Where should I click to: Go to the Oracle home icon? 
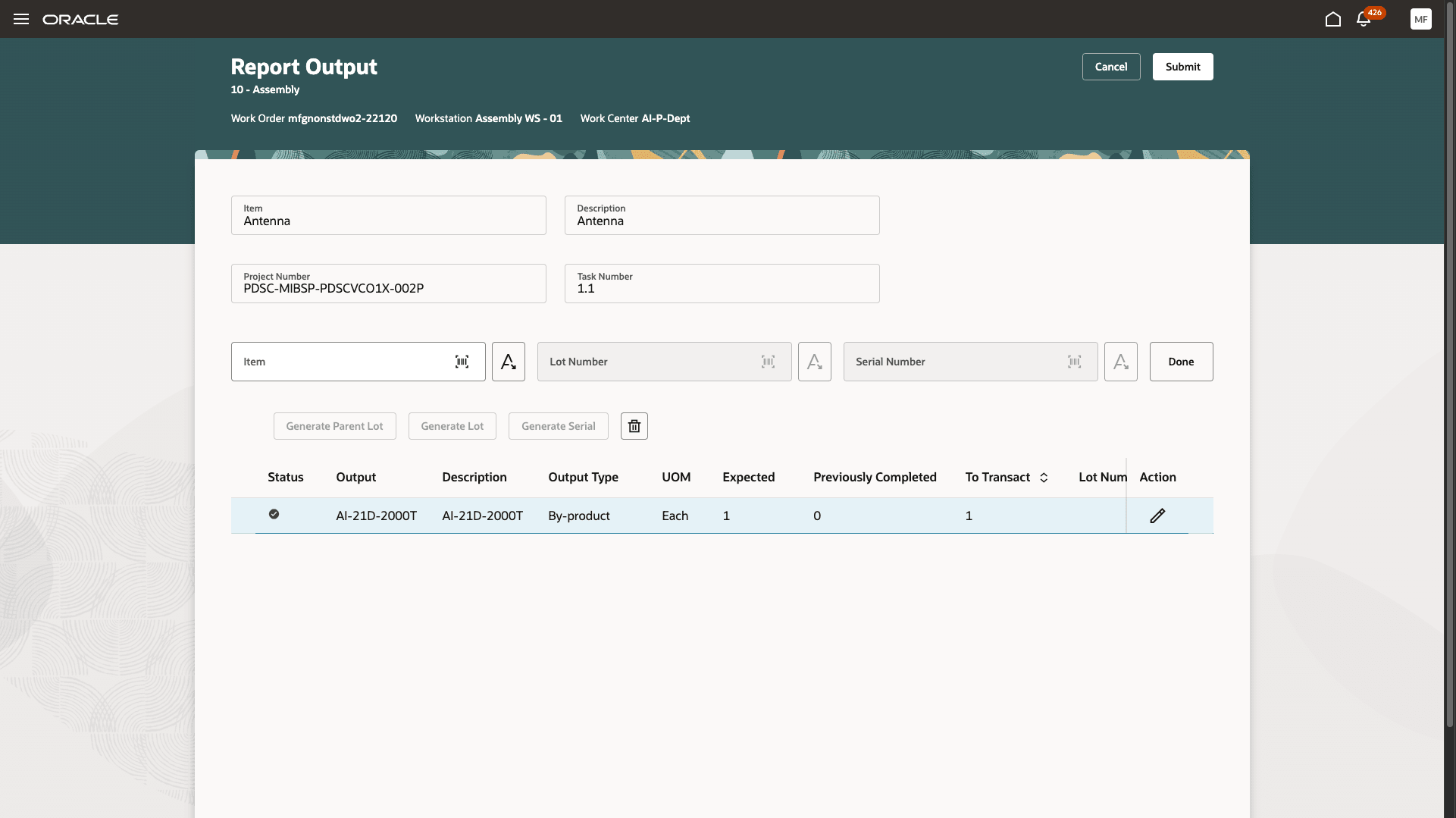pos(1333,19)
